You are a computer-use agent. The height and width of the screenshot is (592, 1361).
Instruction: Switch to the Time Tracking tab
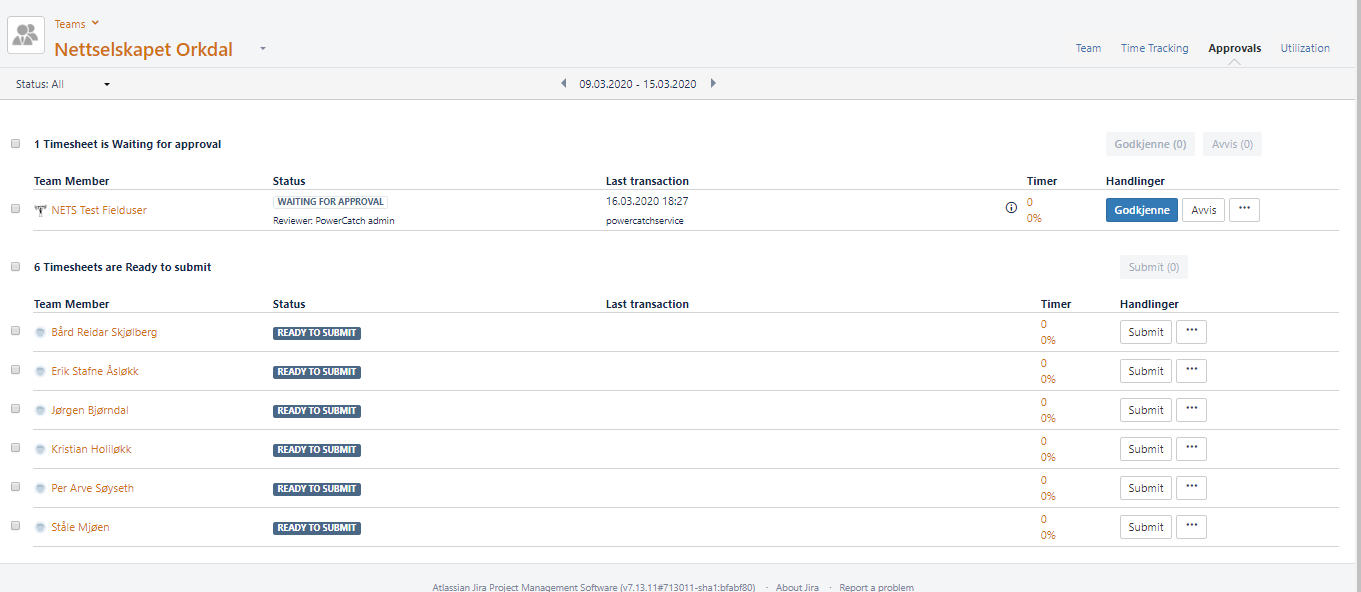1154,48
